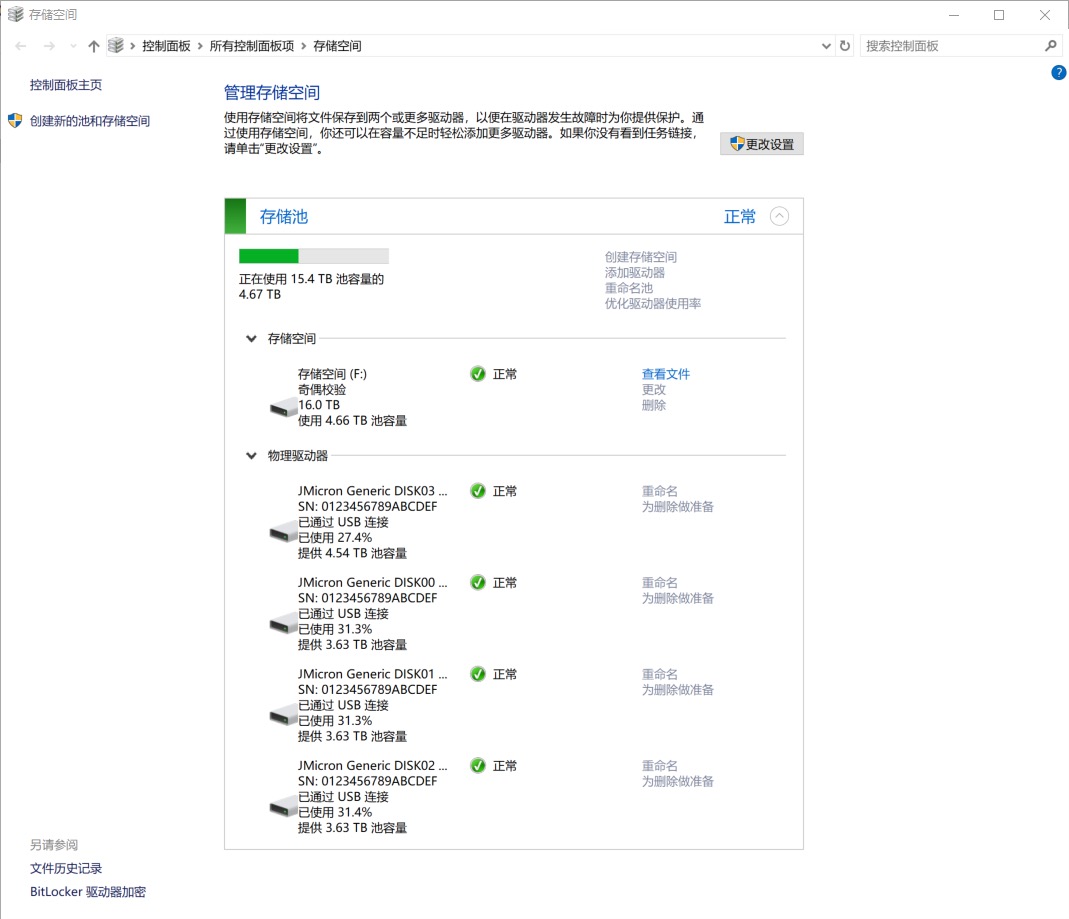Viewport: 1069px width, 919px height.
Task: Collapse the 存储空间 section chevron
Action: (x=252, y=339)
